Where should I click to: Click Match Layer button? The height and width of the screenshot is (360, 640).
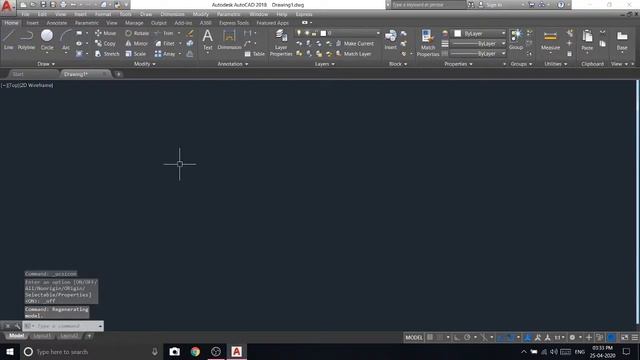coord(353,53)
